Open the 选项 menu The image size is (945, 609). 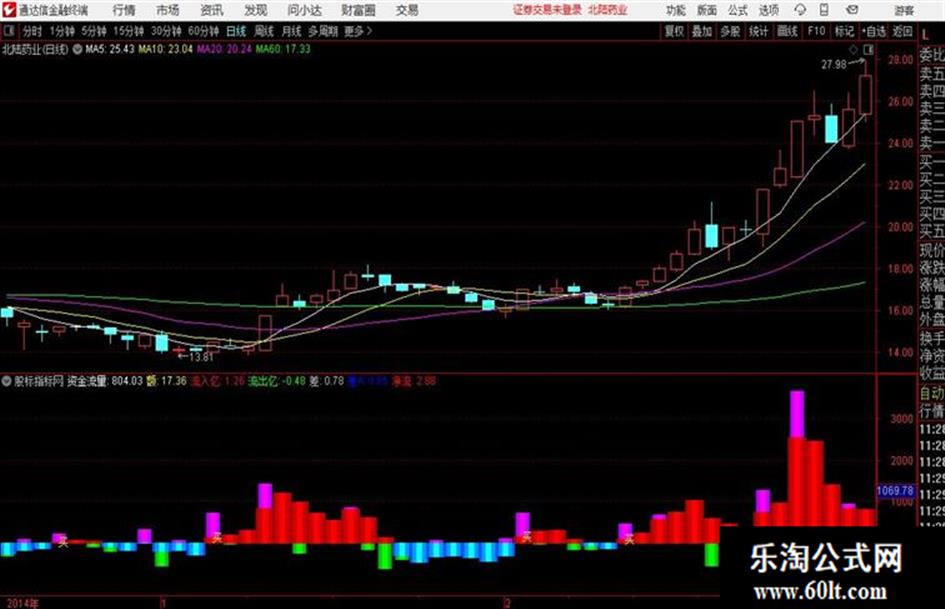pyautogui.click(x=768, y=10)
